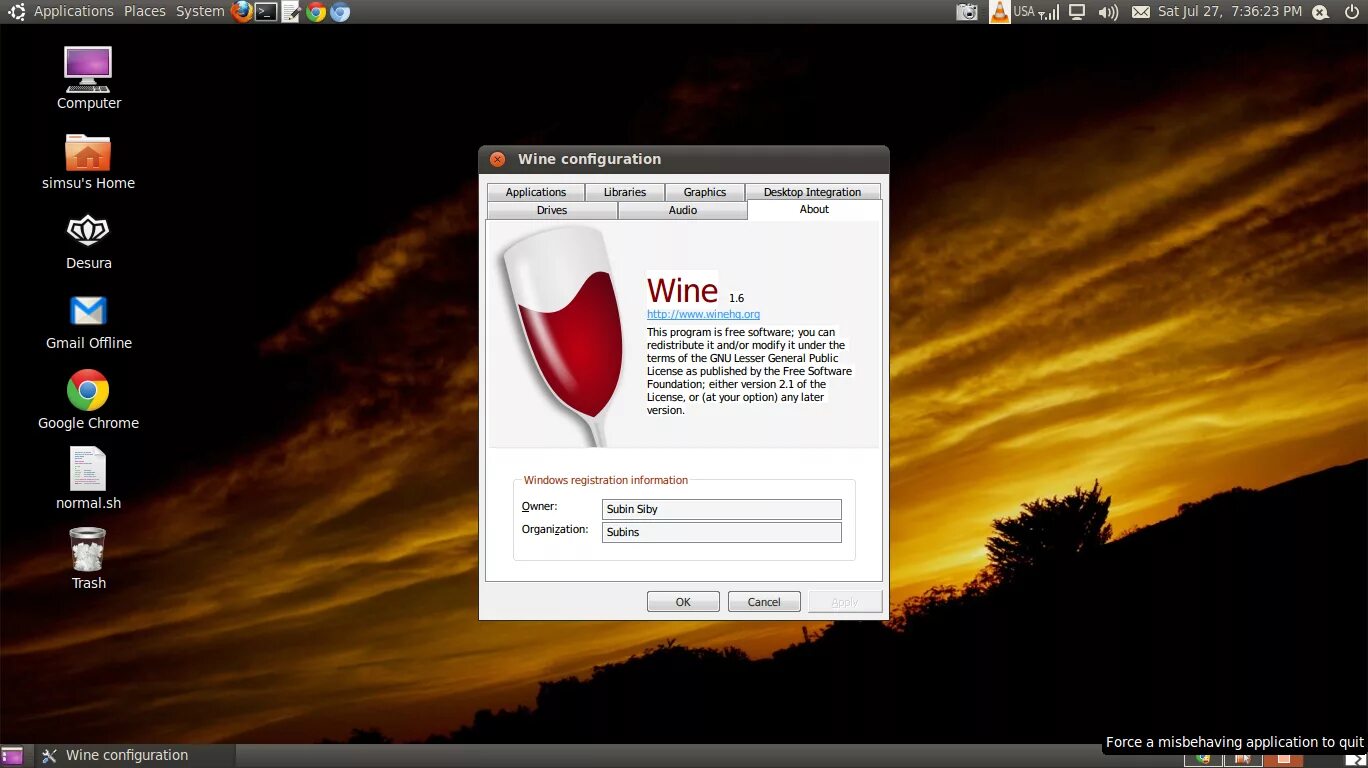Launch Chromium from the top panel

pyautogui.click(x=340, y=12)
